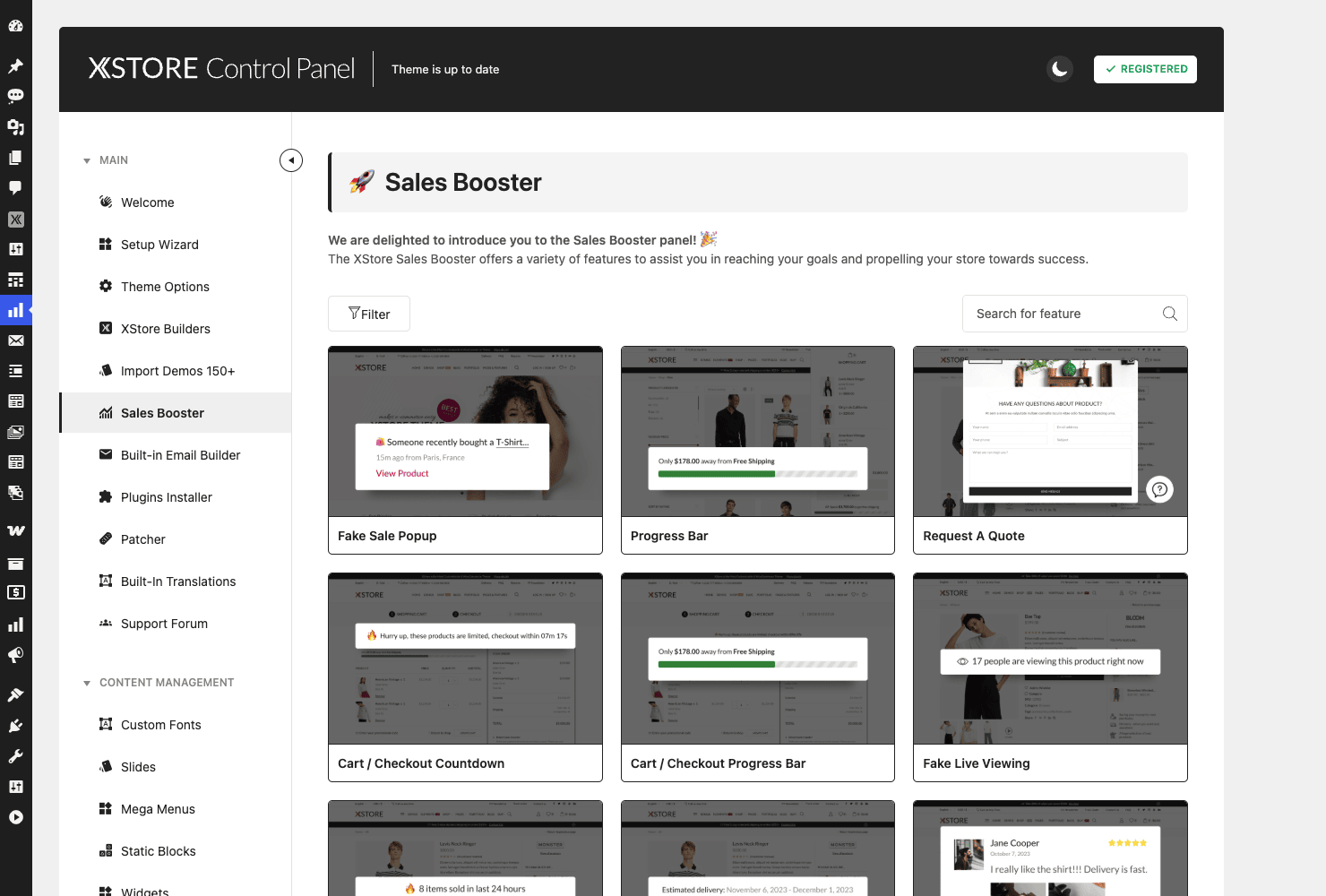This screenshot has width=1326, height=896.
Task: Open the Estimated delivery feature card
Action: coord(758,849)
